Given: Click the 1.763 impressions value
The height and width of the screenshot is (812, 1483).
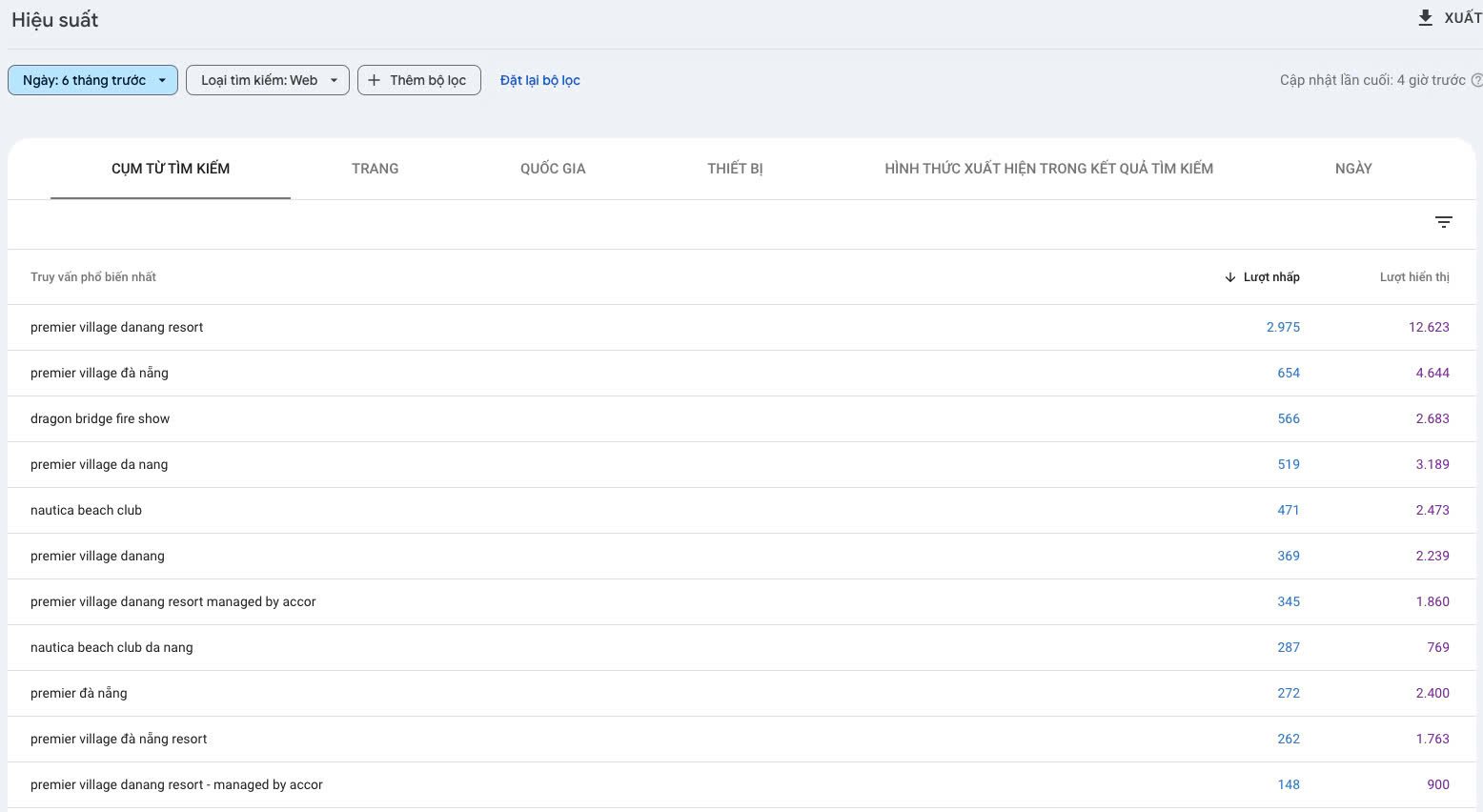Looking at the screenshot, I should pyautogui.click(x=1432, y=739).
